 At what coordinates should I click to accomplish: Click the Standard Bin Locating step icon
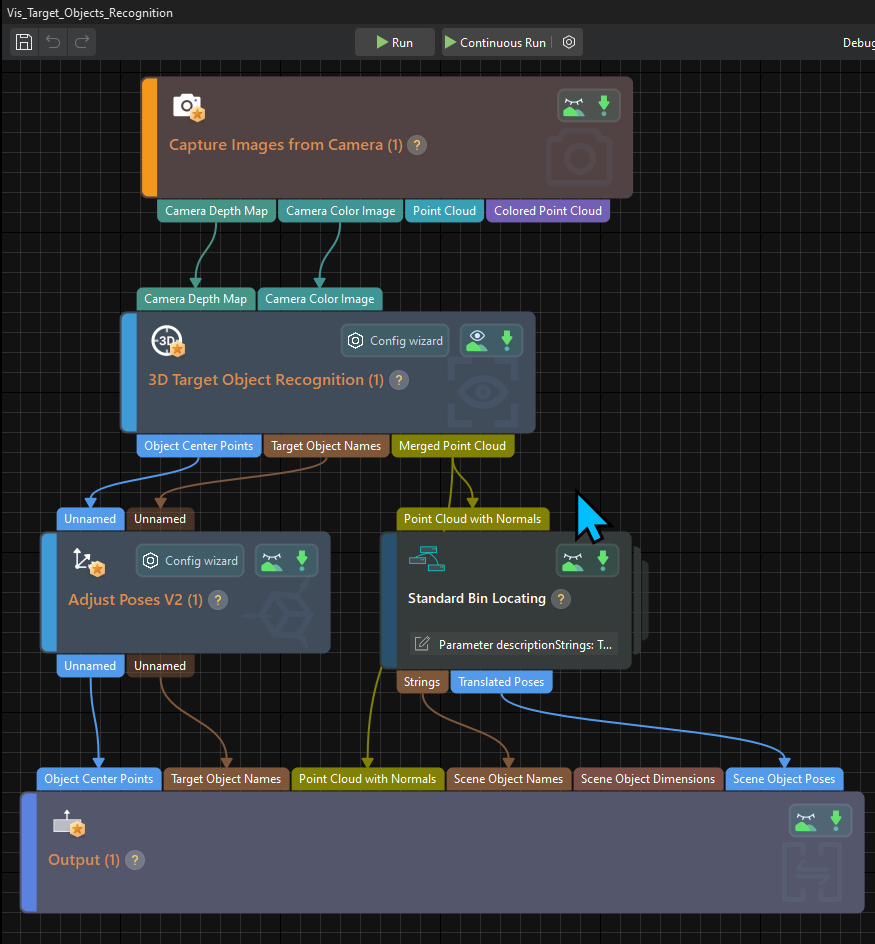pyautogui.click(x=427, y=560)
